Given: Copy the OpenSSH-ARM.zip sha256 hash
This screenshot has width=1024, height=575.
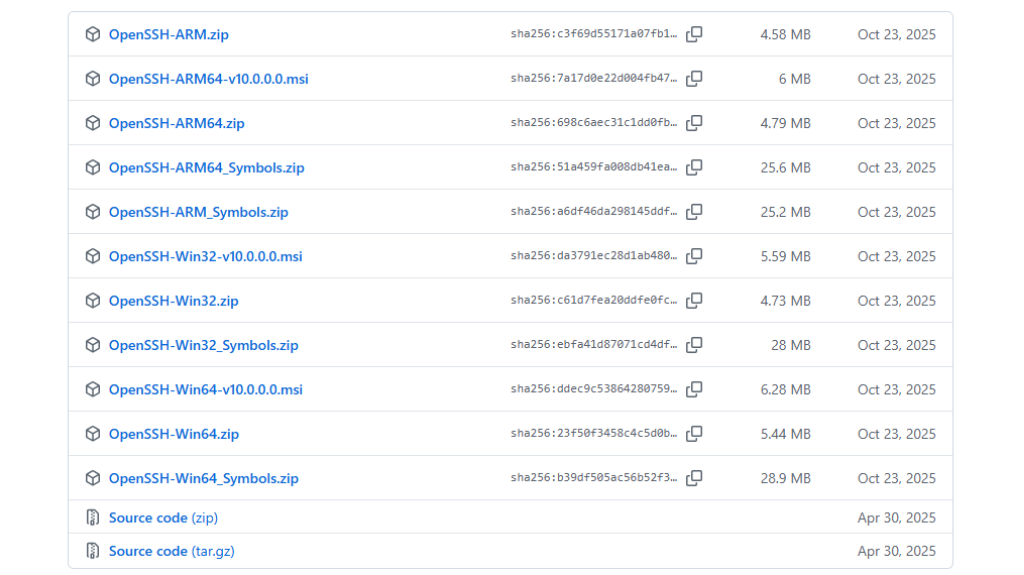Looking at the screenshot, I should point(694,34).
